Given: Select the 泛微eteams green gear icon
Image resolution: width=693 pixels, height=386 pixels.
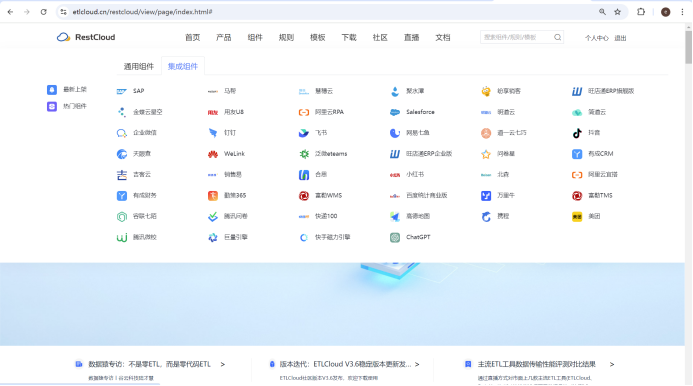Looking at the screenshot, I should 304,154.
